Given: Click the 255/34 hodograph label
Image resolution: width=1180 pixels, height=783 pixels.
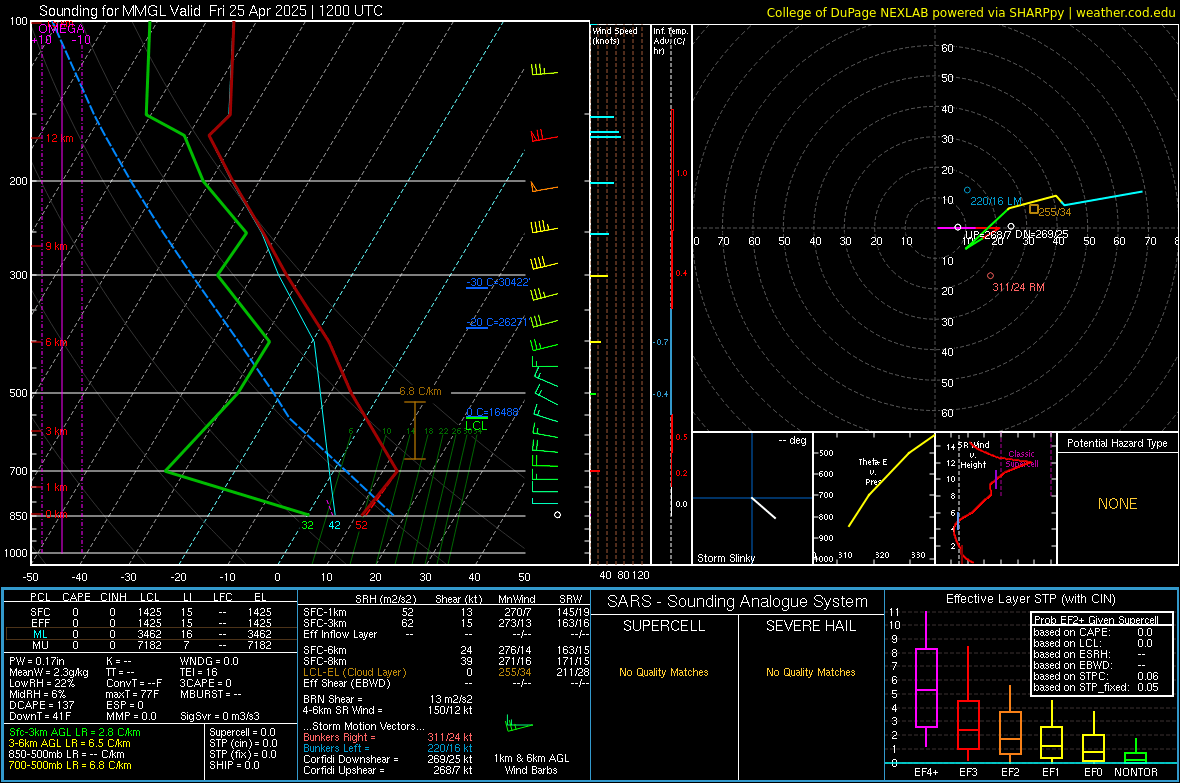Looking at the screenshot, I should [x=1054, y=212].
